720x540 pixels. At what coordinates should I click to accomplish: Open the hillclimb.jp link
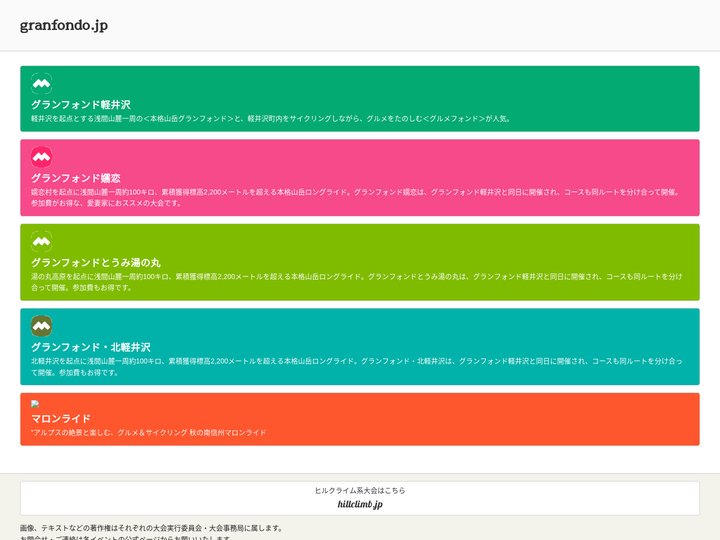[x=360, y=504]
